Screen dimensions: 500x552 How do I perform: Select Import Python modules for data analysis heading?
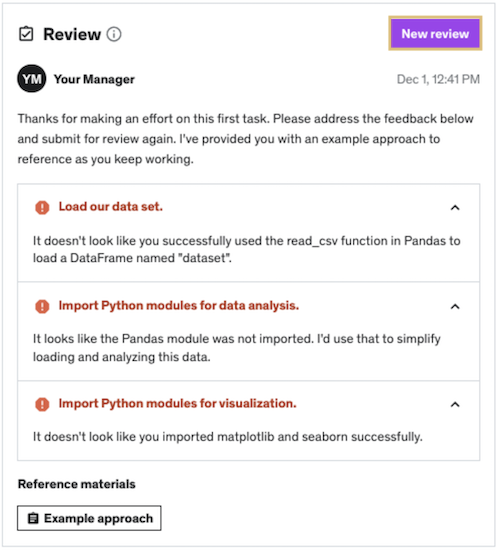point(179,306)
